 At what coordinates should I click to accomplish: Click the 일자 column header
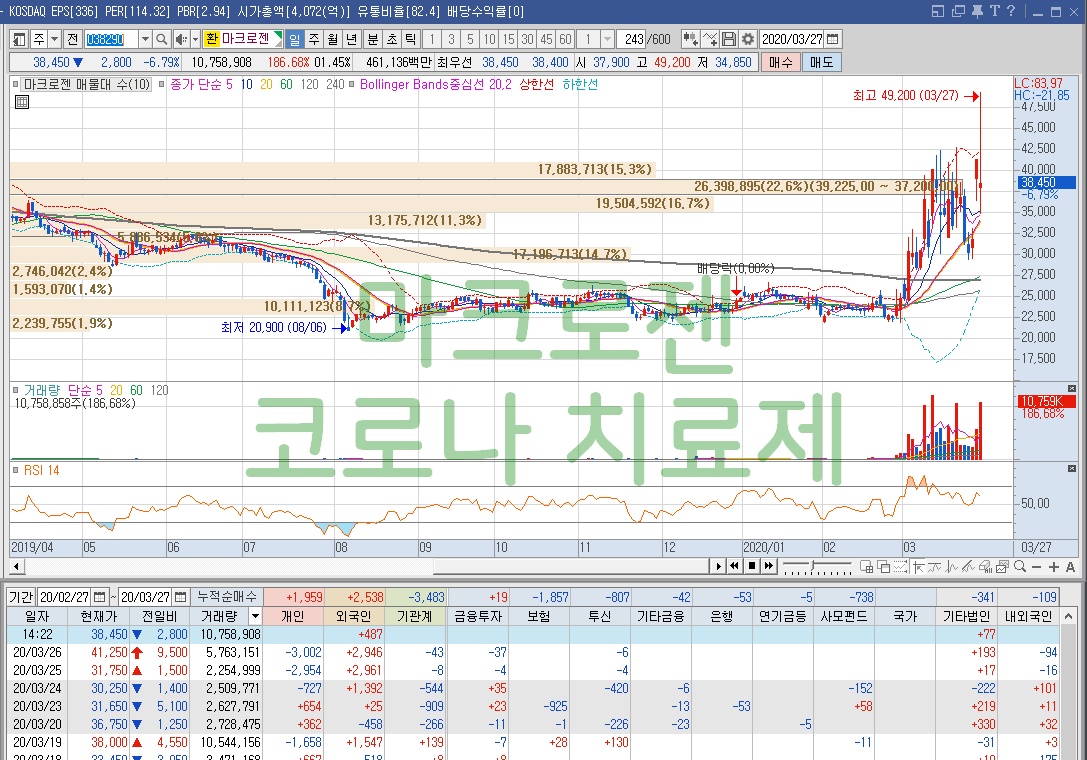coord(37,616)
